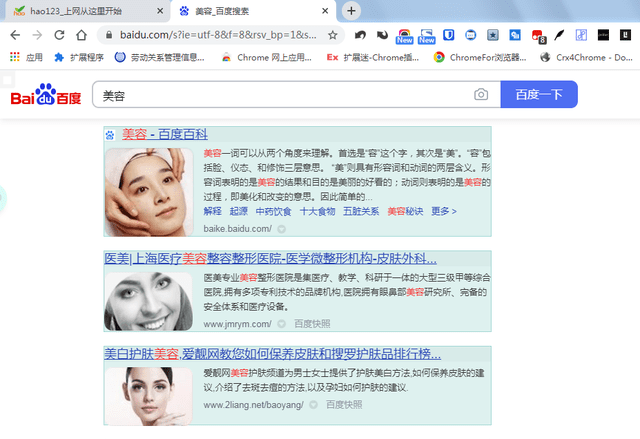Open 劳动关系管理信息 bookmark

point(160,58)
